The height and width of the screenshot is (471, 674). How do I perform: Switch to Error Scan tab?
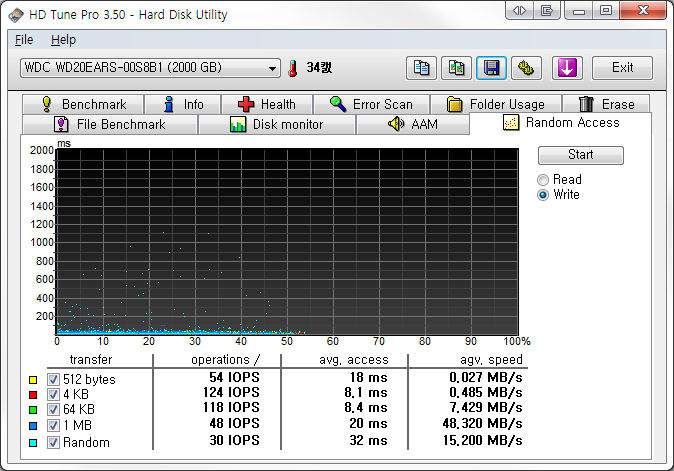[371, 104]
